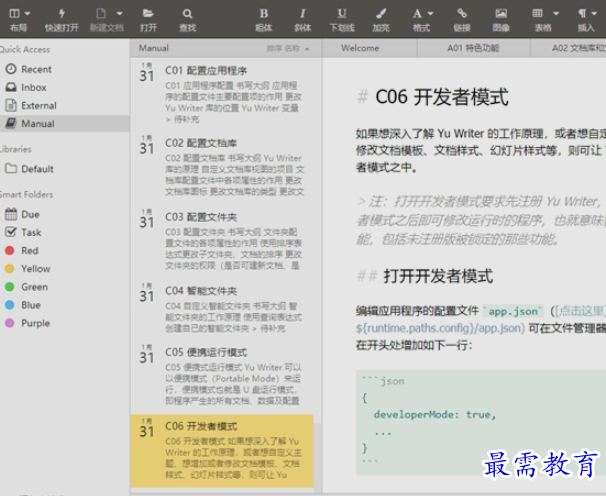Open document C04 智能文件夹

point(222,309)
